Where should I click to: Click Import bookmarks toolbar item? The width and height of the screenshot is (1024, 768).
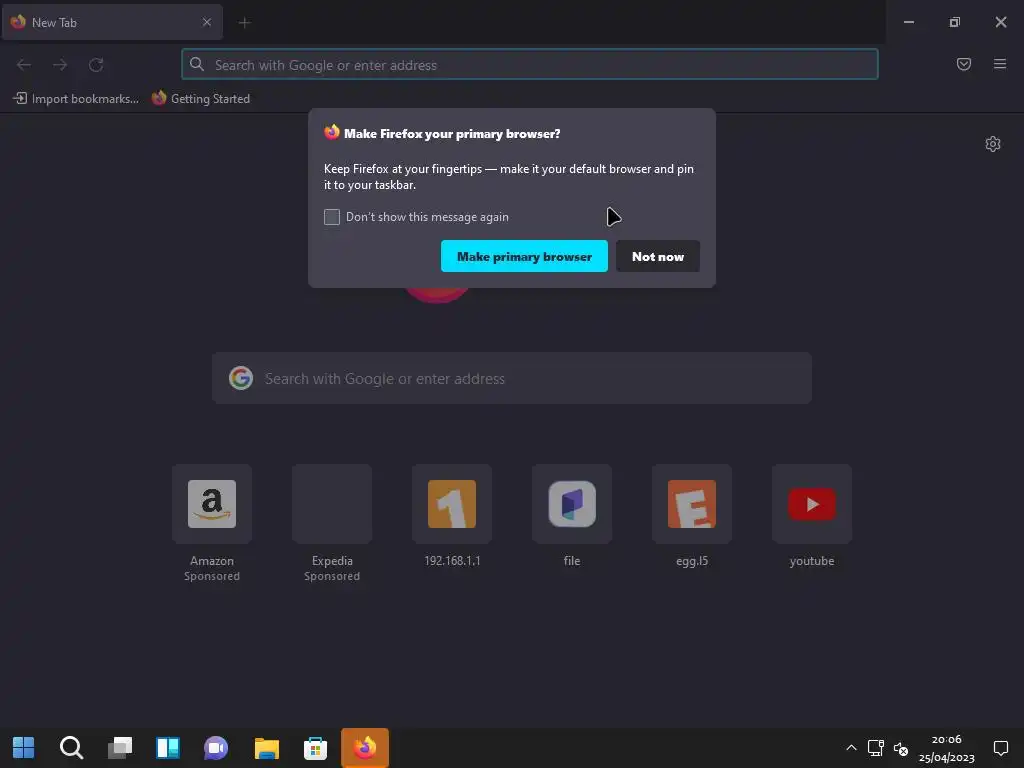(76, 99)
